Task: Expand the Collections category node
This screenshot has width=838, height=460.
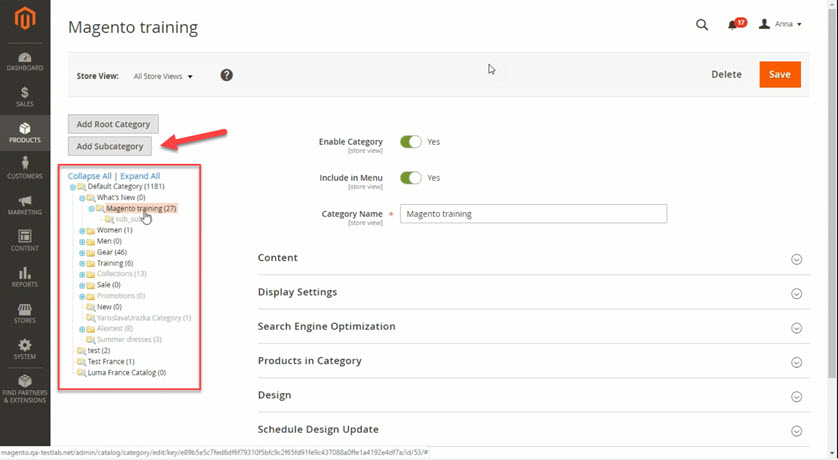Action: click(82, 275)
